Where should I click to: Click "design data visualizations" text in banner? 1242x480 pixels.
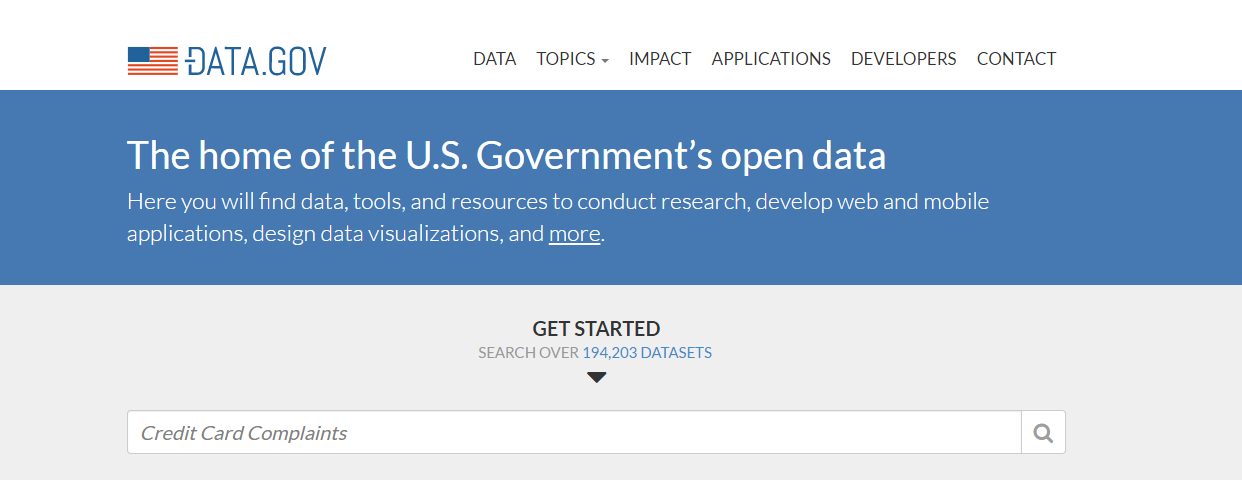[375, 234]
